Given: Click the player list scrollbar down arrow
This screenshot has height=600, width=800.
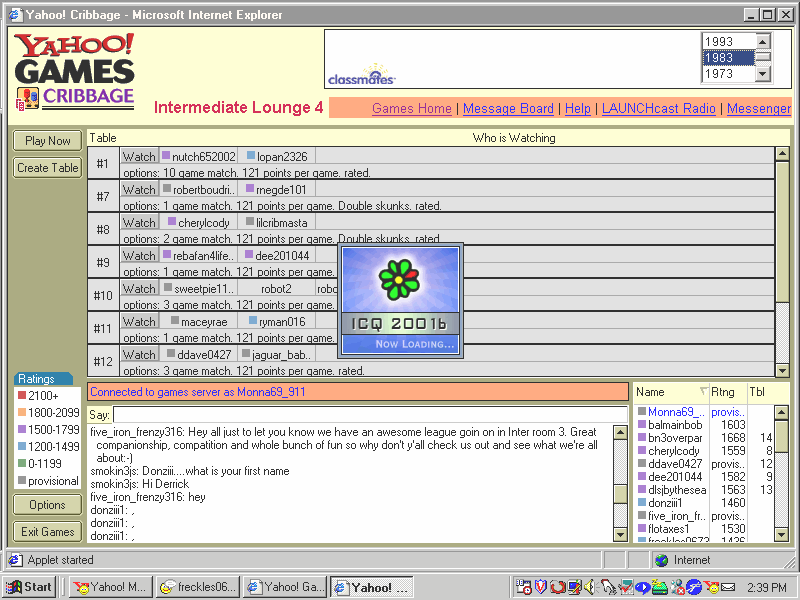Looking at the screenshot, I should [x=781, y=535].
